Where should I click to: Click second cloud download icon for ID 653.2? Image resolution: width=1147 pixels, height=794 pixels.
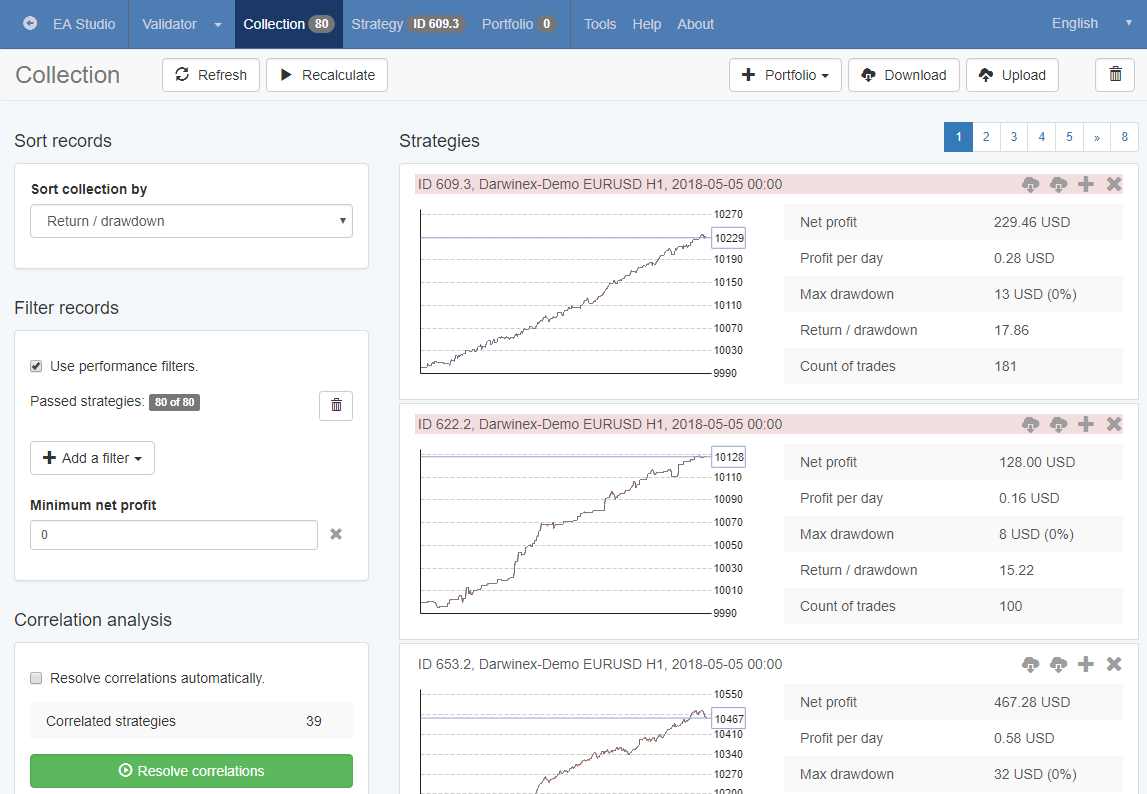pos(1058,664)
